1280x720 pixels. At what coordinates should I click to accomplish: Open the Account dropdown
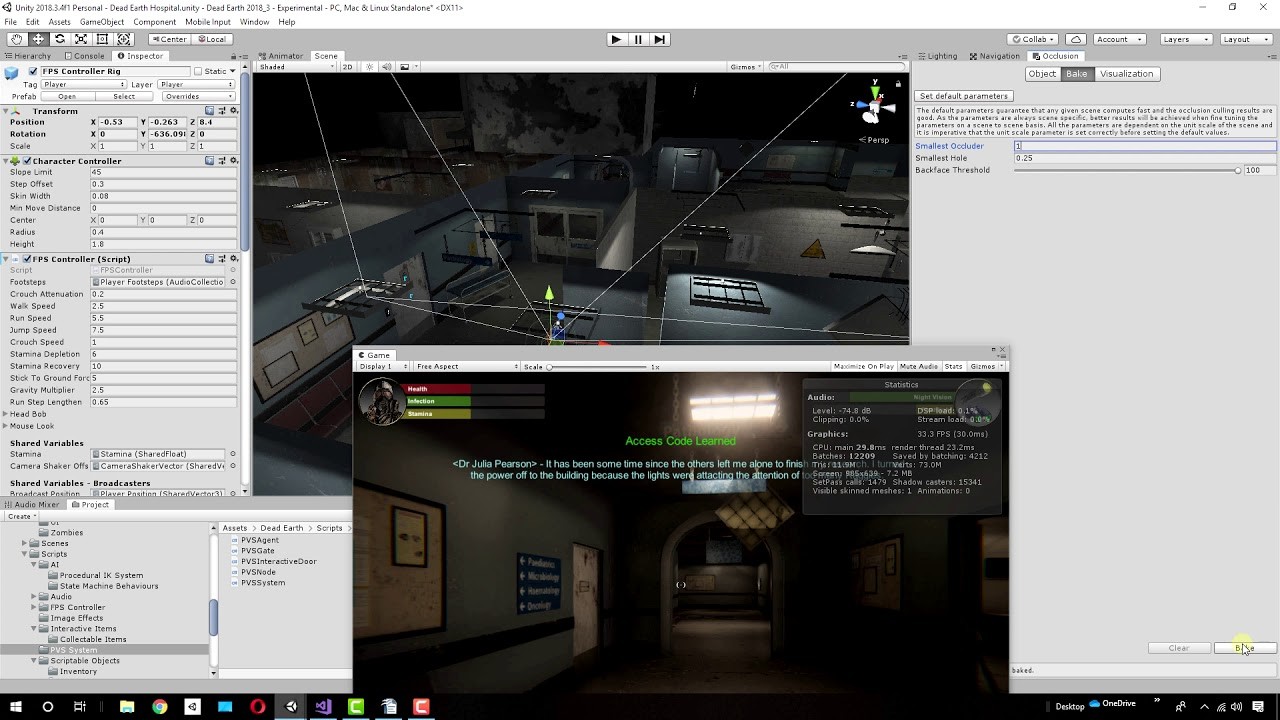(x=1118, y=39)
